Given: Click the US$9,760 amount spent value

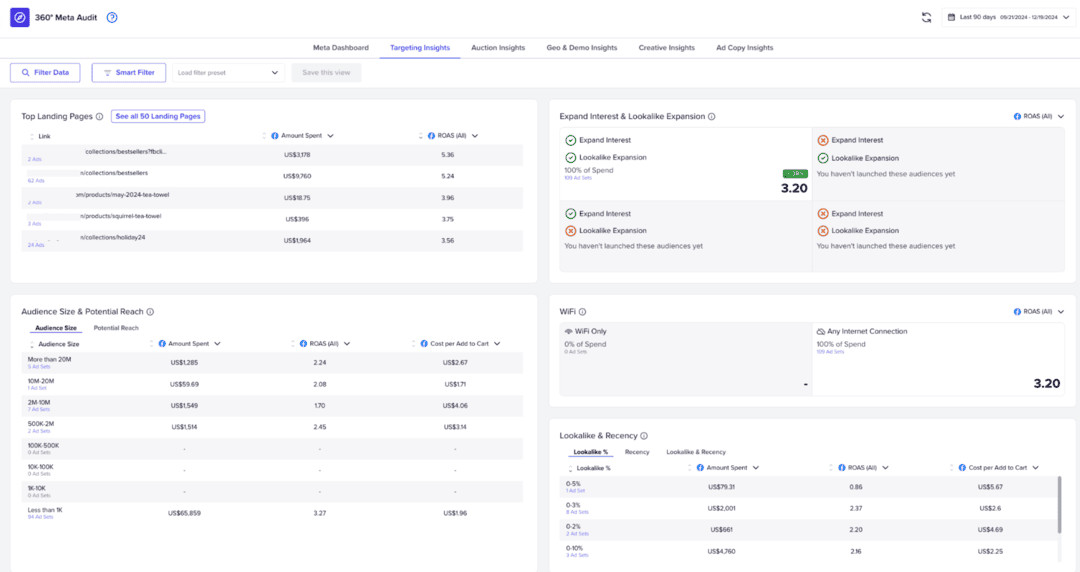Looking at the screenshot, I should pos(297,176).
